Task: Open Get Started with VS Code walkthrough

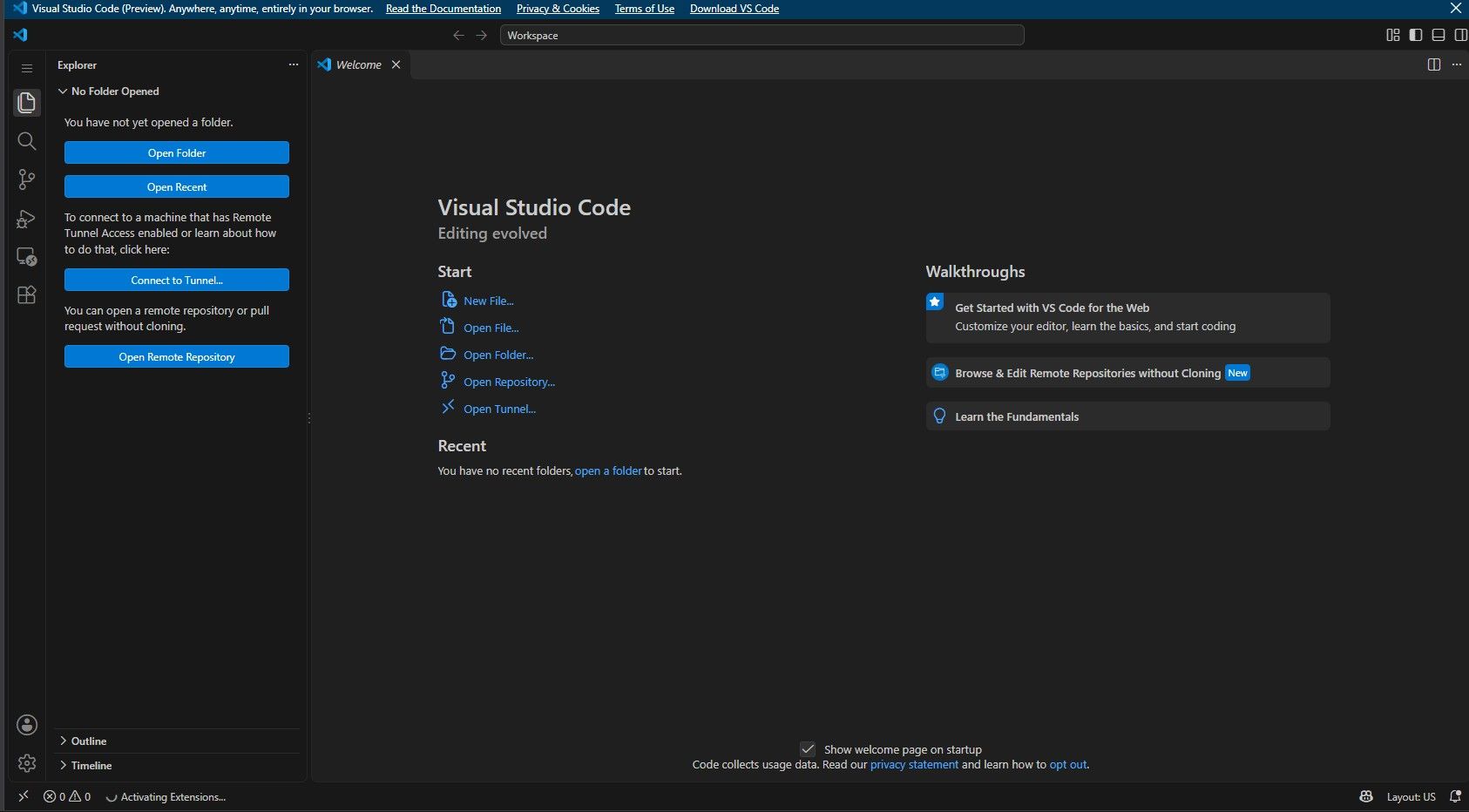Action: 1127,317
